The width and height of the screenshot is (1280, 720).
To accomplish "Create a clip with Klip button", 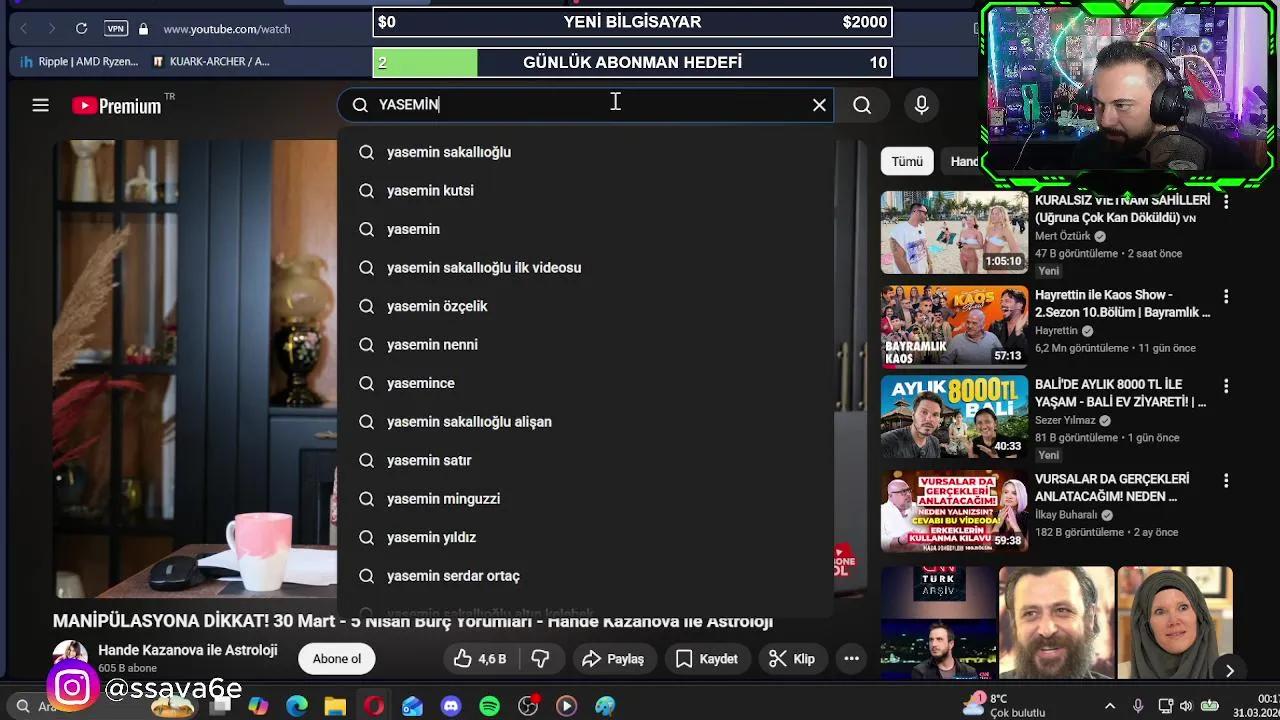I will (792, 659).
